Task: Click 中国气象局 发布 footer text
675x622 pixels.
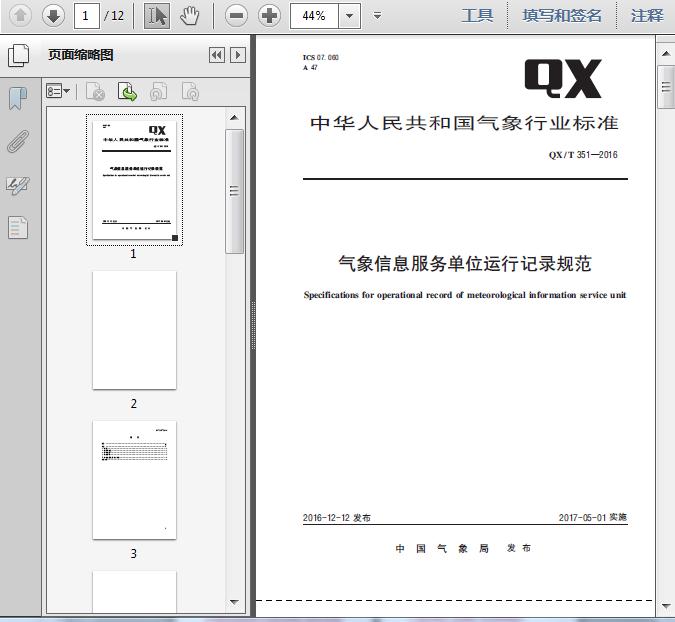Action: pos(463,548)
